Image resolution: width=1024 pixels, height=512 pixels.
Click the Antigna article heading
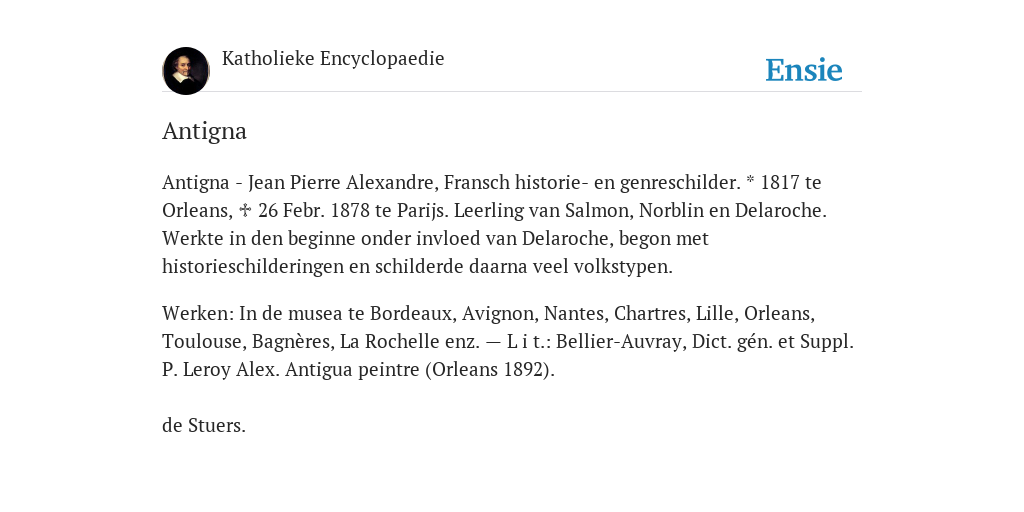click(x=204, y=131)
